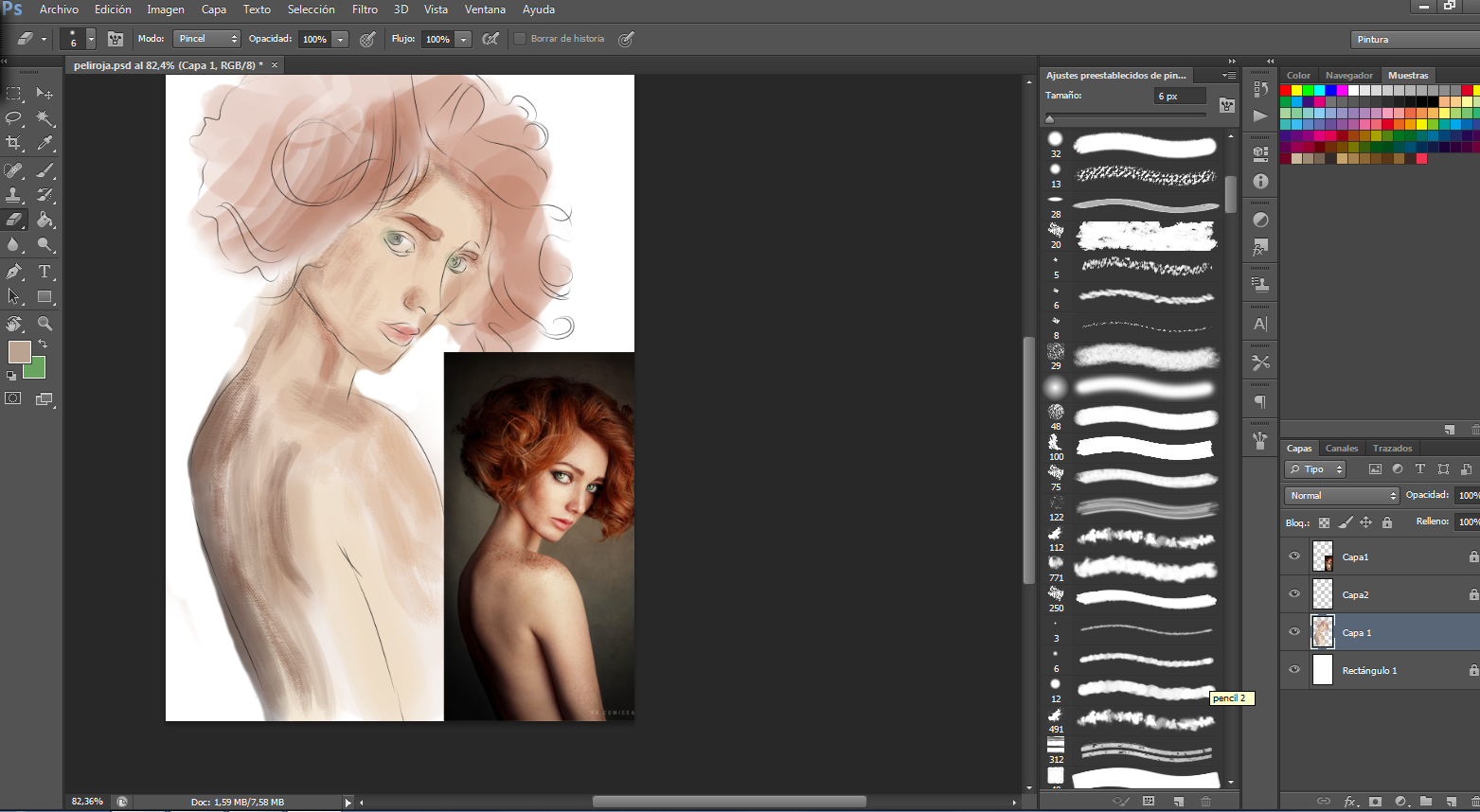Open the brush preset picker arrow
Image resolution: width=1480 pixels, height=812 pixels.
(91, 39)
